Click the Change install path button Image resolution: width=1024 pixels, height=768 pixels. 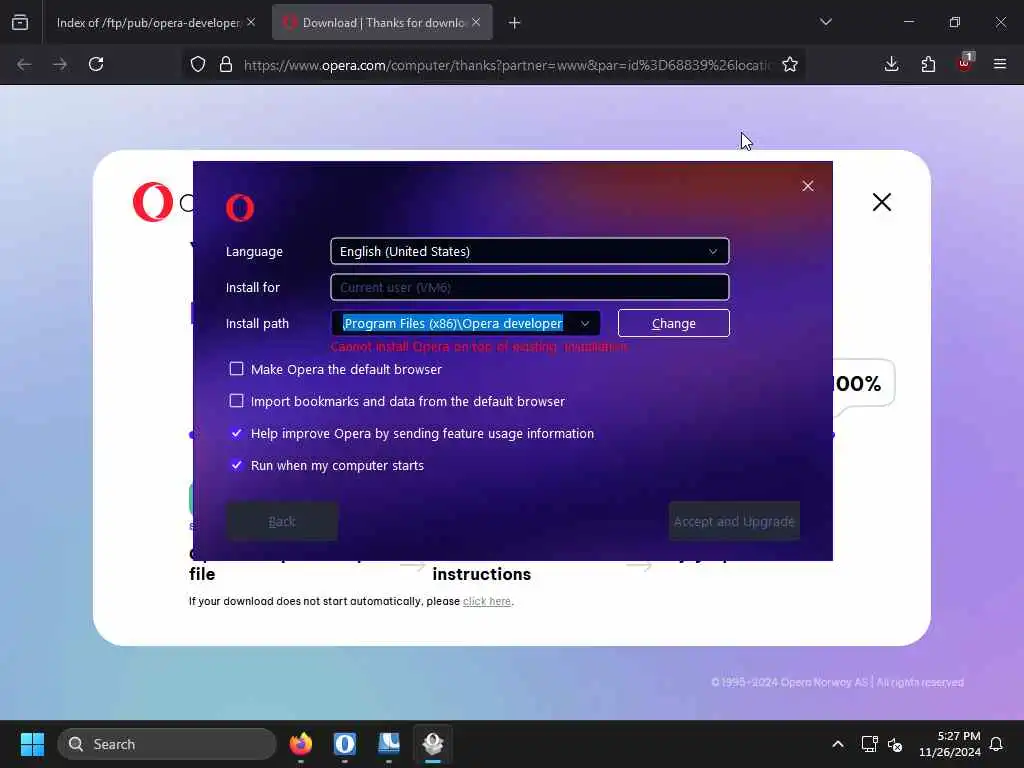coord(673,323)
